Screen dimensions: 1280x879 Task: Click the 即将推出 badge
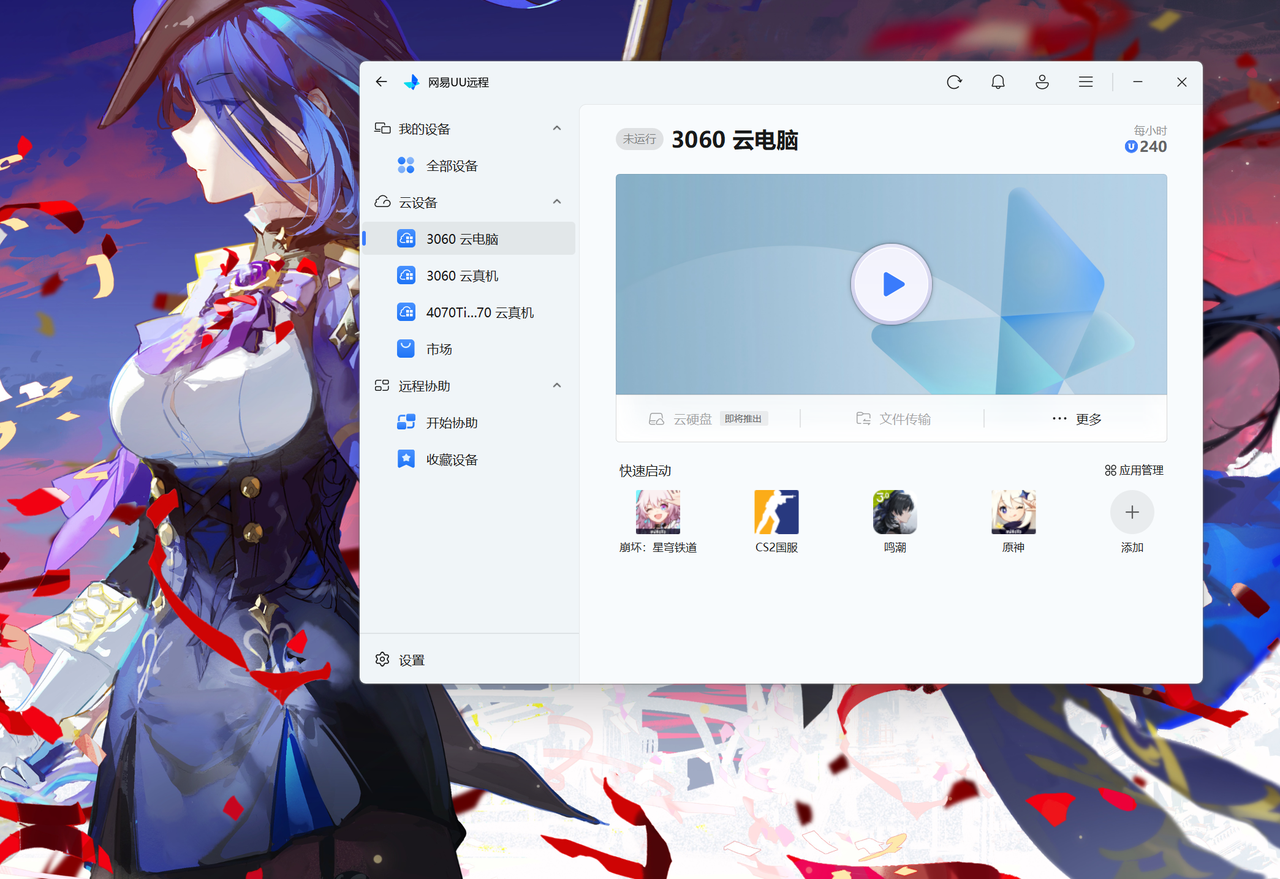[x=744, y=419]
